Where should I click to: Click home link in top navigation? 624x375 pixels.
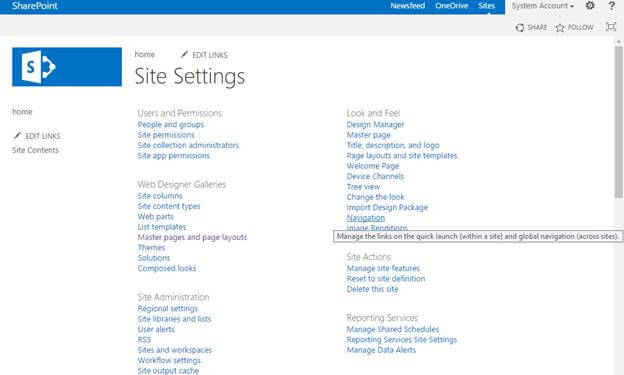(x=145, y=54)
